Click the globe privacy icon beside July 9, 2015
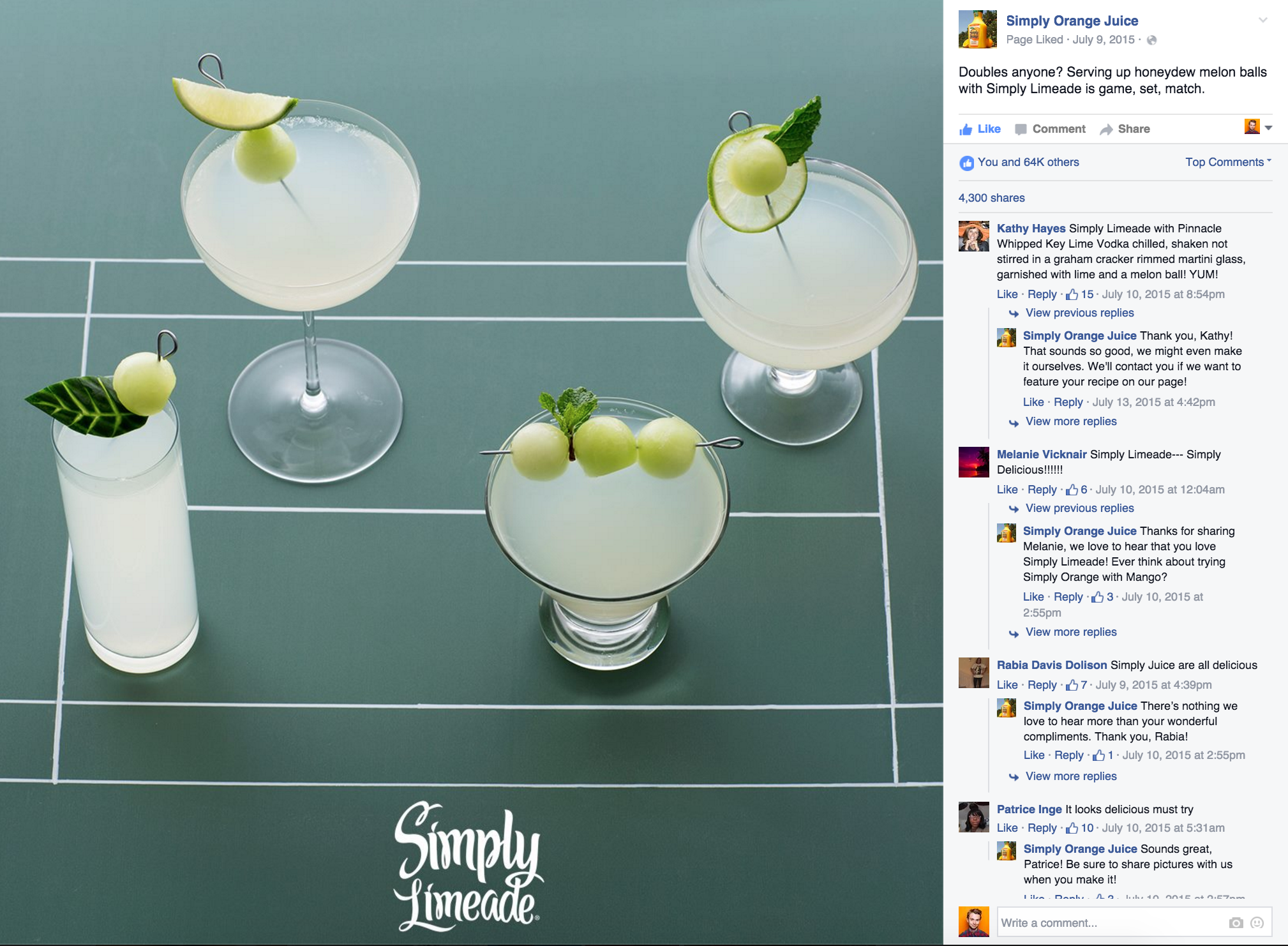The width and height of the screenshot is (1288, 946). point(1152,40)
